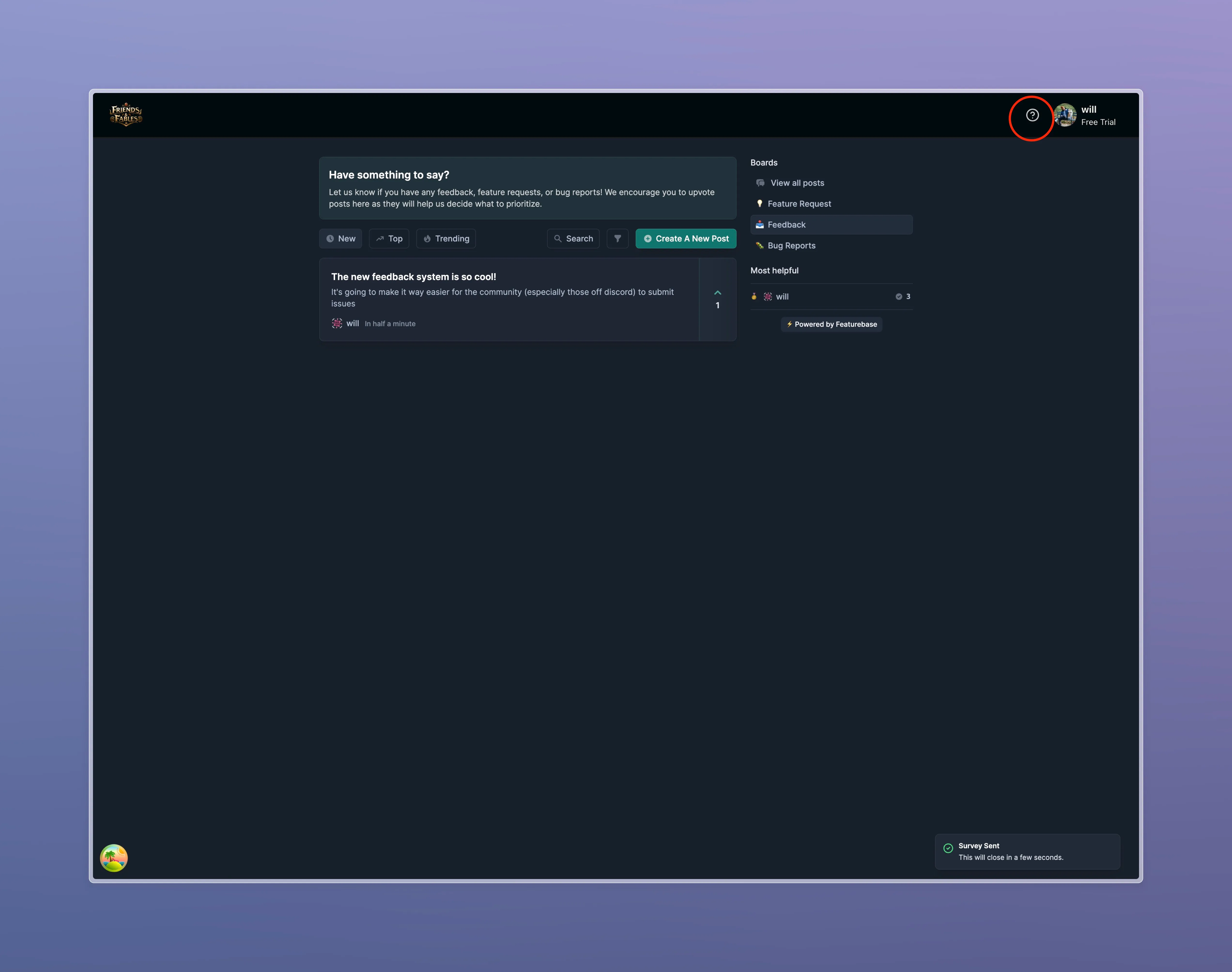Switch to Top sorting
Image resolution: width=1232 pixels, height=972 pixels.
(x=389, y=239)
